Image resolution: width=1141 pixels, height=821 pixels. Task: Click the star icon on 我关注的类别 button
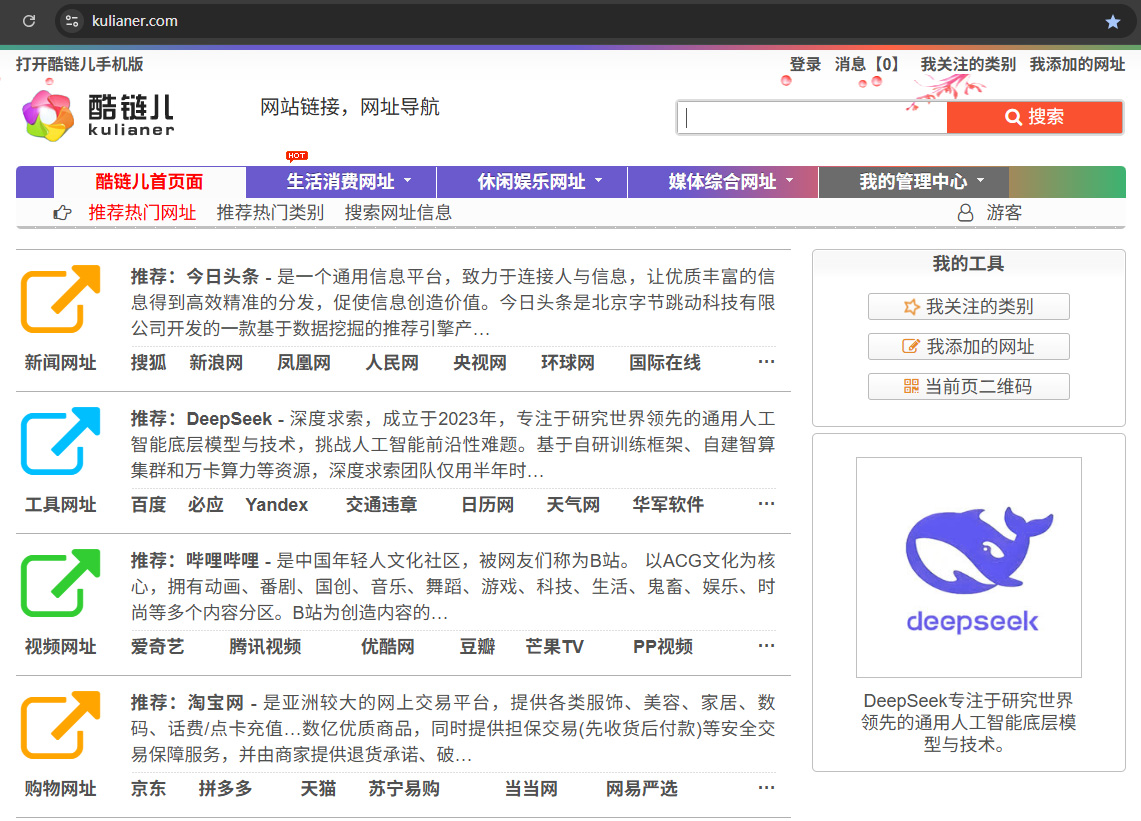pyautogui.click(x=911, y=306)
